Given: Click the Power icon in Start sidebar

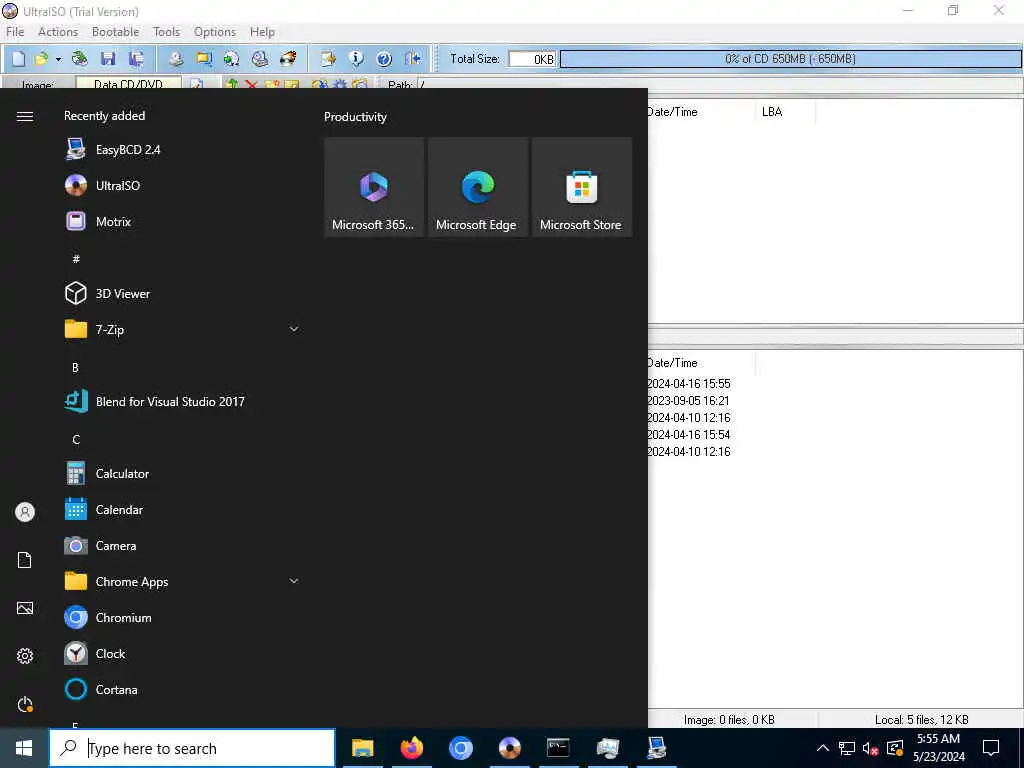Looking at the screenshot, I should (x=25, y=704).
